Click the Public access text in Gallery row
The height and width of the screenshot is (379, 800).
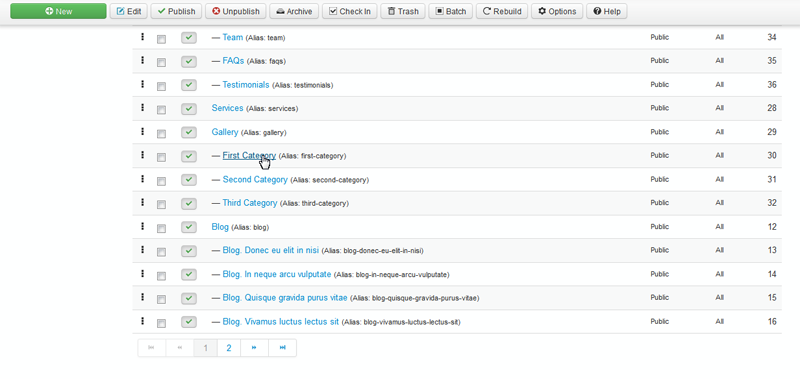659,132
